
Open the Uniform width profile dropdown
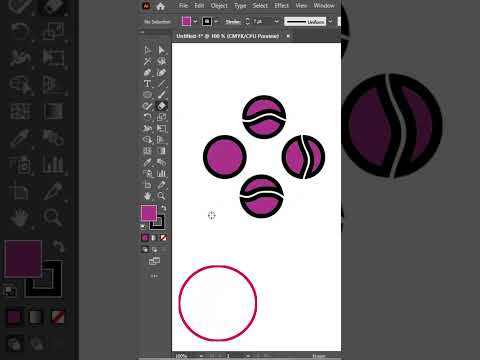[330, 22]
